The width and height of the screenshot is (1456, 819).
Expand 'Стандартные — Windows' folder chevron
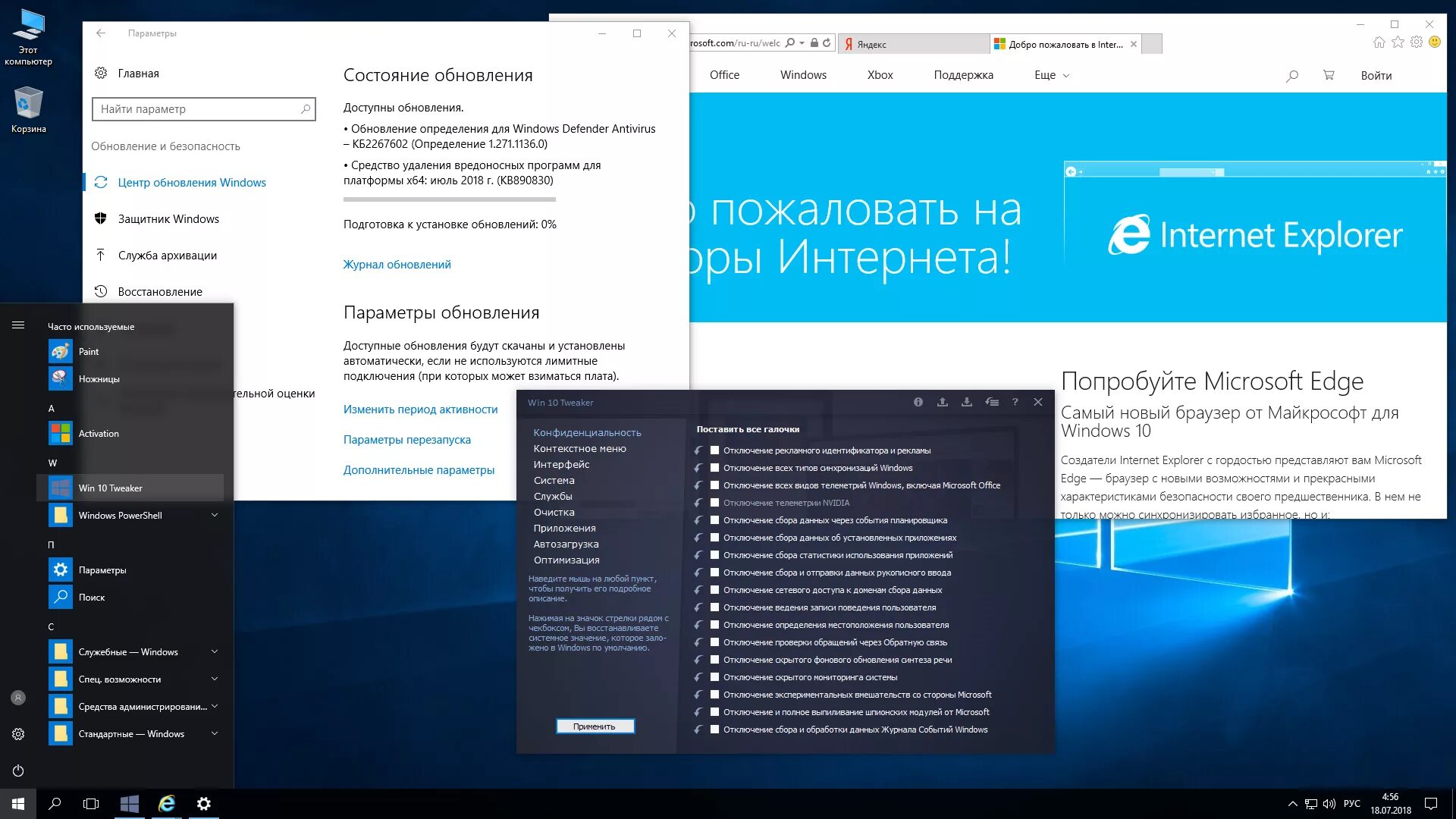(214, 733)
